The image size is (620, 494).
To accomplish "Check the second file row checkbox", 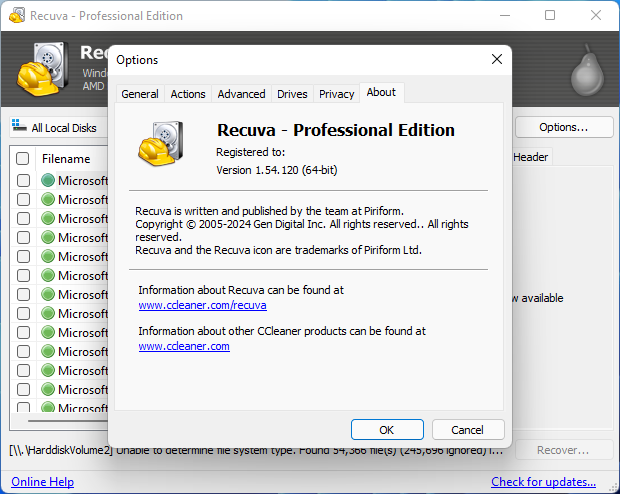I will (x=23, y=199).
